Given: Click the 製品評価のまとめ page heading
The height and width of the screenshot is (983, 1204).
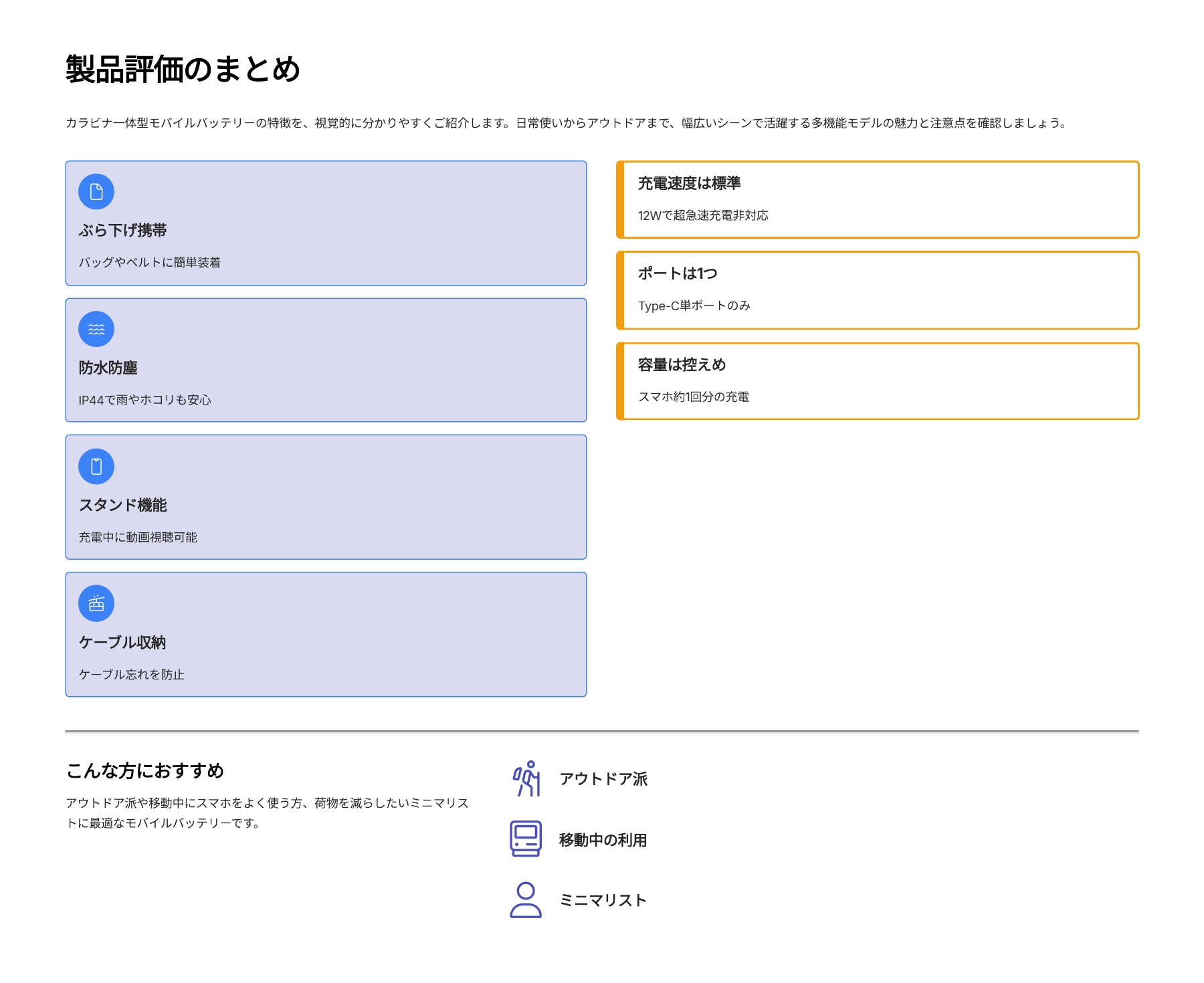Looking at the screenshot, I should pos(183,70).
